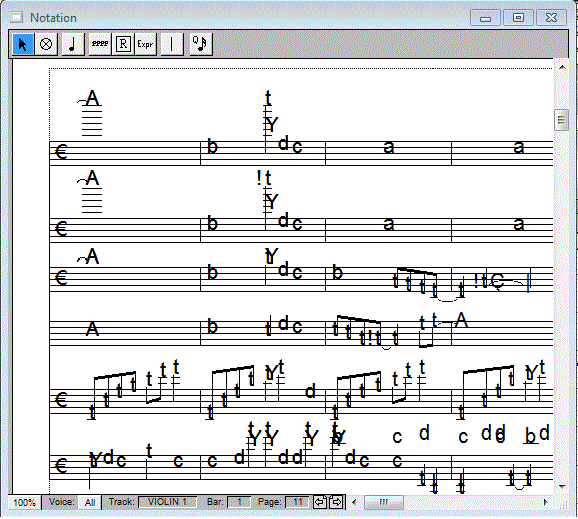Screen dimensions: 578x519
Task: Click the window system menu icon
Action: [x=16, y=17]
